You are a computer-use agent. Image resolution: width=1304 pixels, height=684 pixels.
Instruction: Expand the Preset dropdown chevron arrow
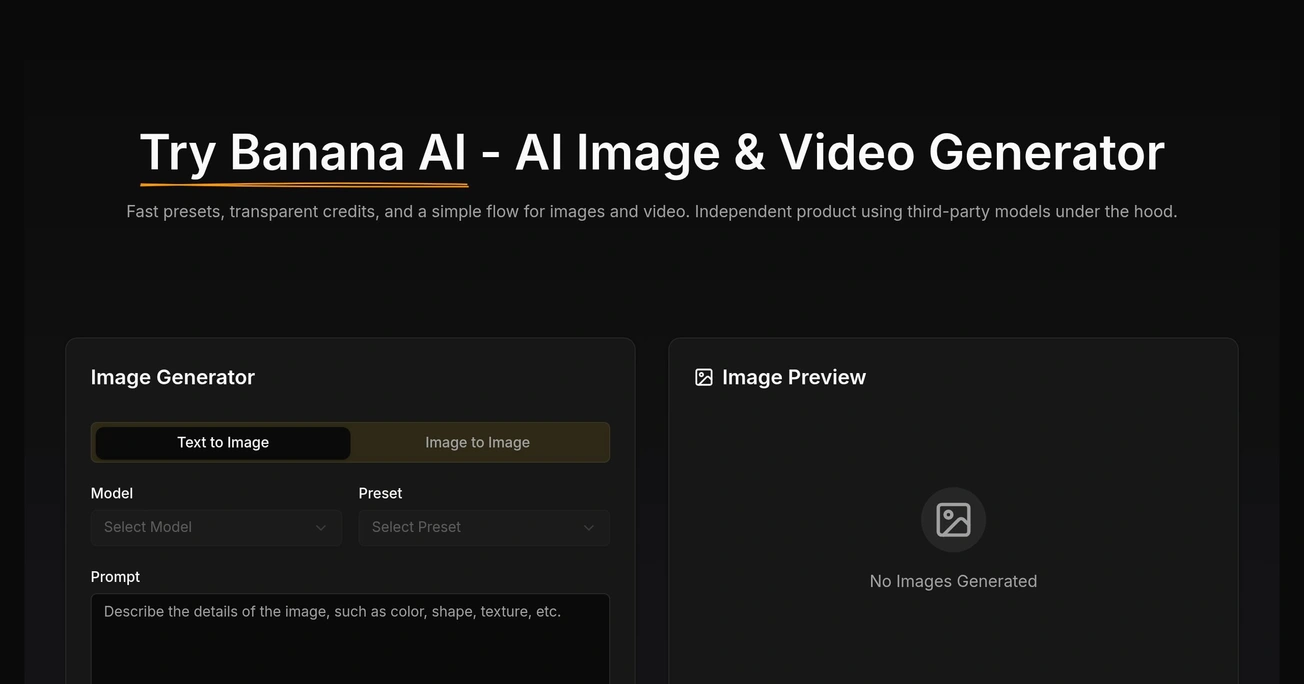(x=590, y=527)
